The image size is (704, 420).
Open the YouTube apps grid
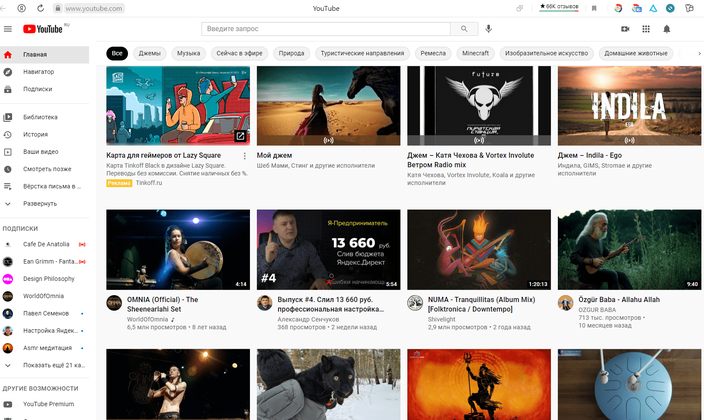pyautogui.click(x=646, y=29)
